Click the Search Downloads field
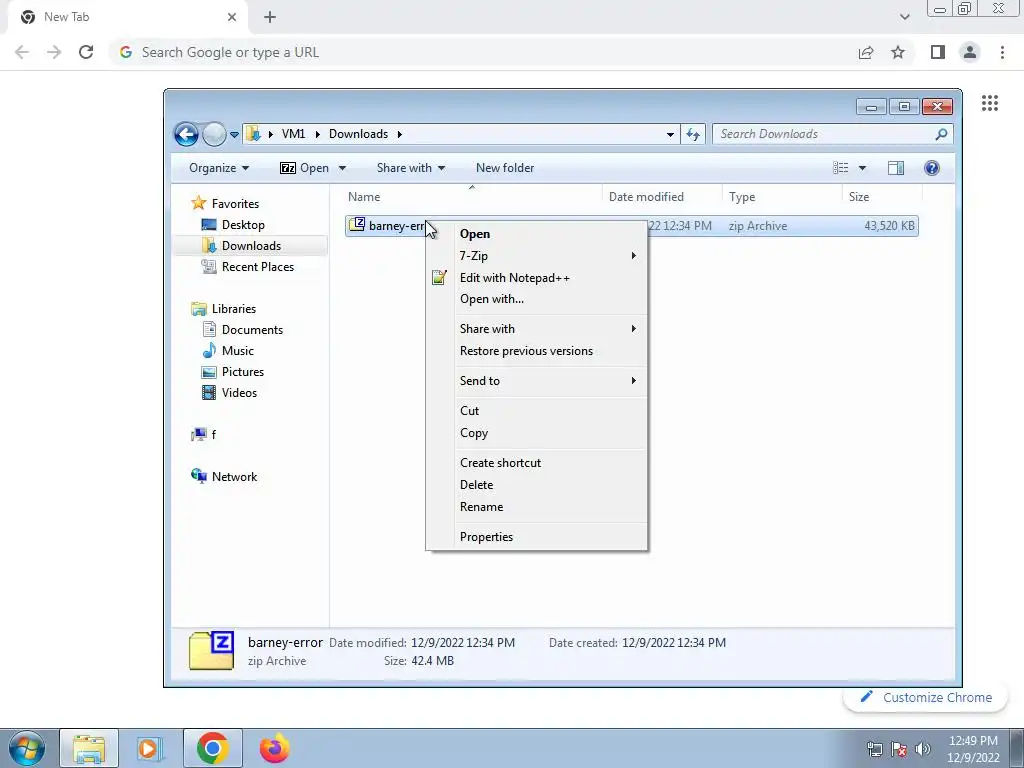1024x768 pixels. pyautogui.click(x=833, y=134)
